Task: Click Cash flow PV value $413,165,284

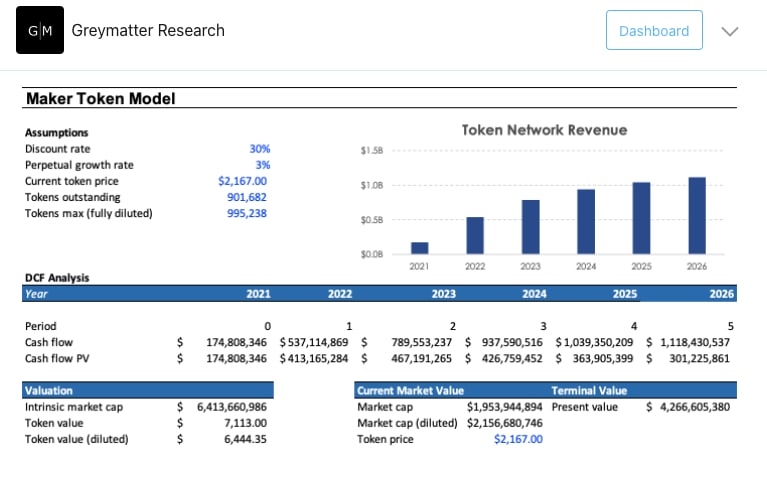Action: [314, 359]
